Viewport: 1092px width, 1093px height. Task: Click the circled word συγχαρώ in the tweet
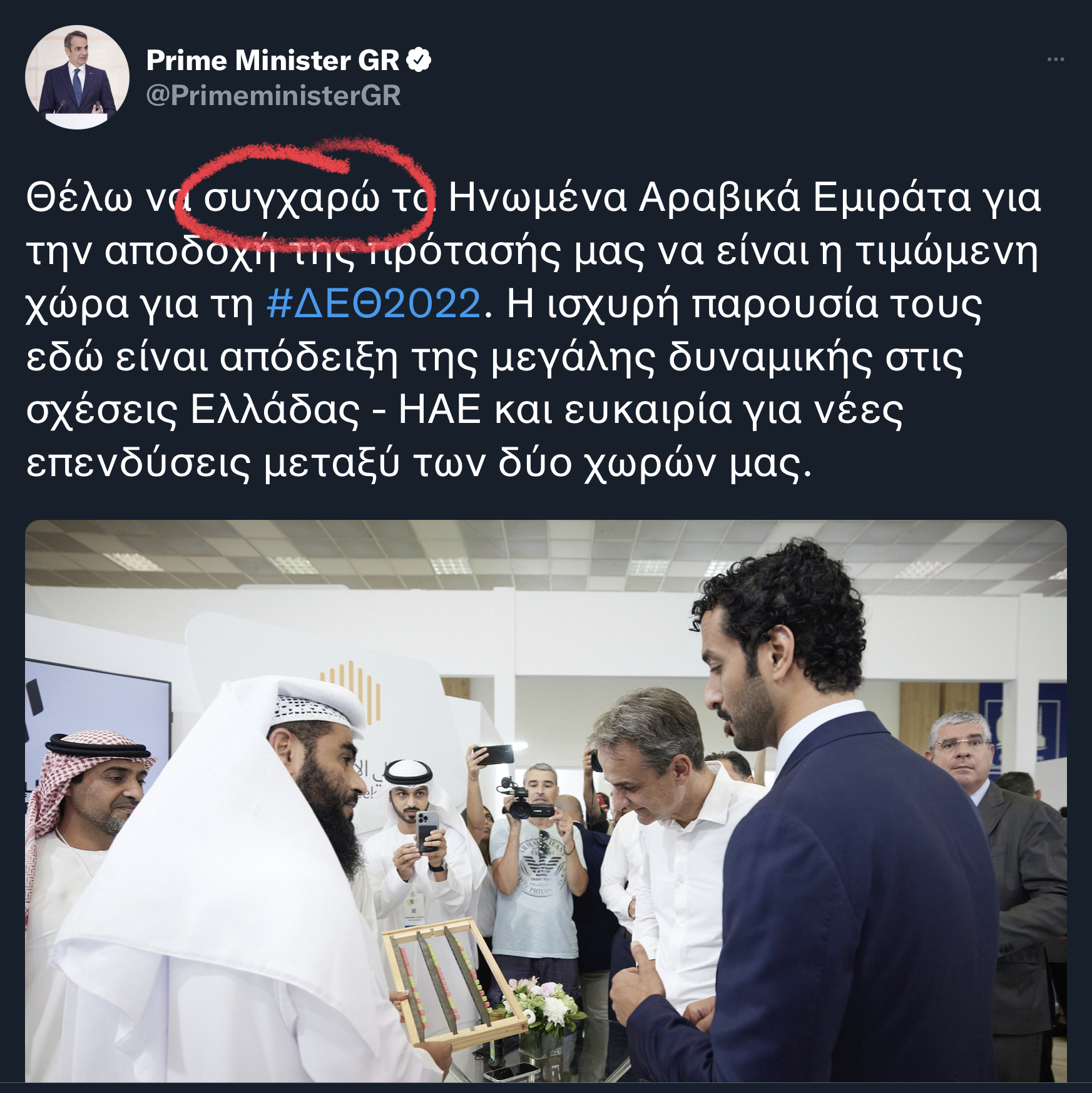coord(292,198)
